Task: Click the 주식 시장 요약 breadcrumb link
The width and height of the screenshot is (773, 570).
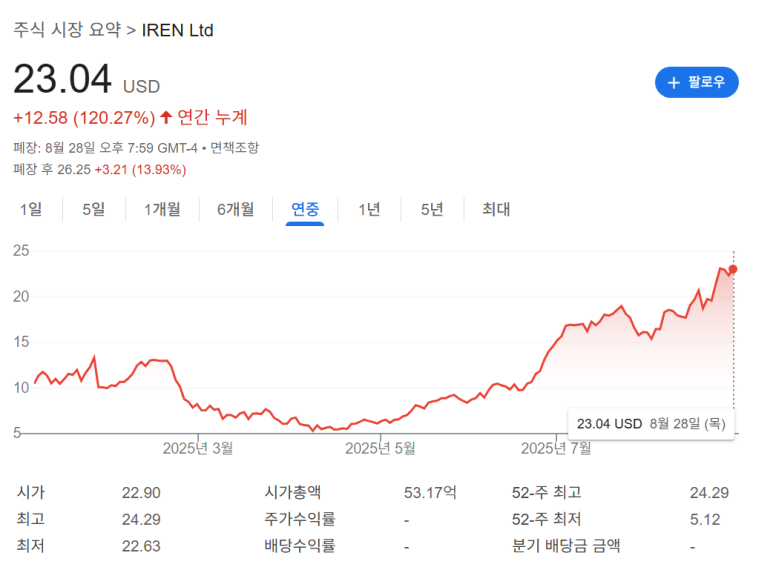Action: [x=66, y=30]
